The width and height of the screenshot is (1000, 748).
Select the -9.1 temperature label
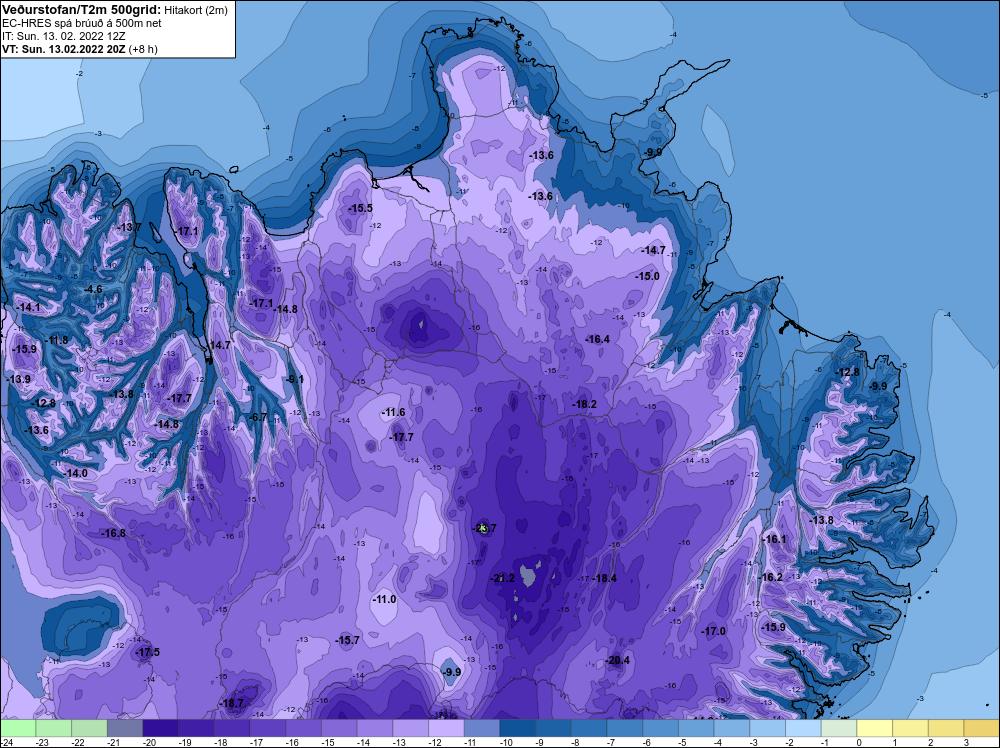click(x=295, y=379)
